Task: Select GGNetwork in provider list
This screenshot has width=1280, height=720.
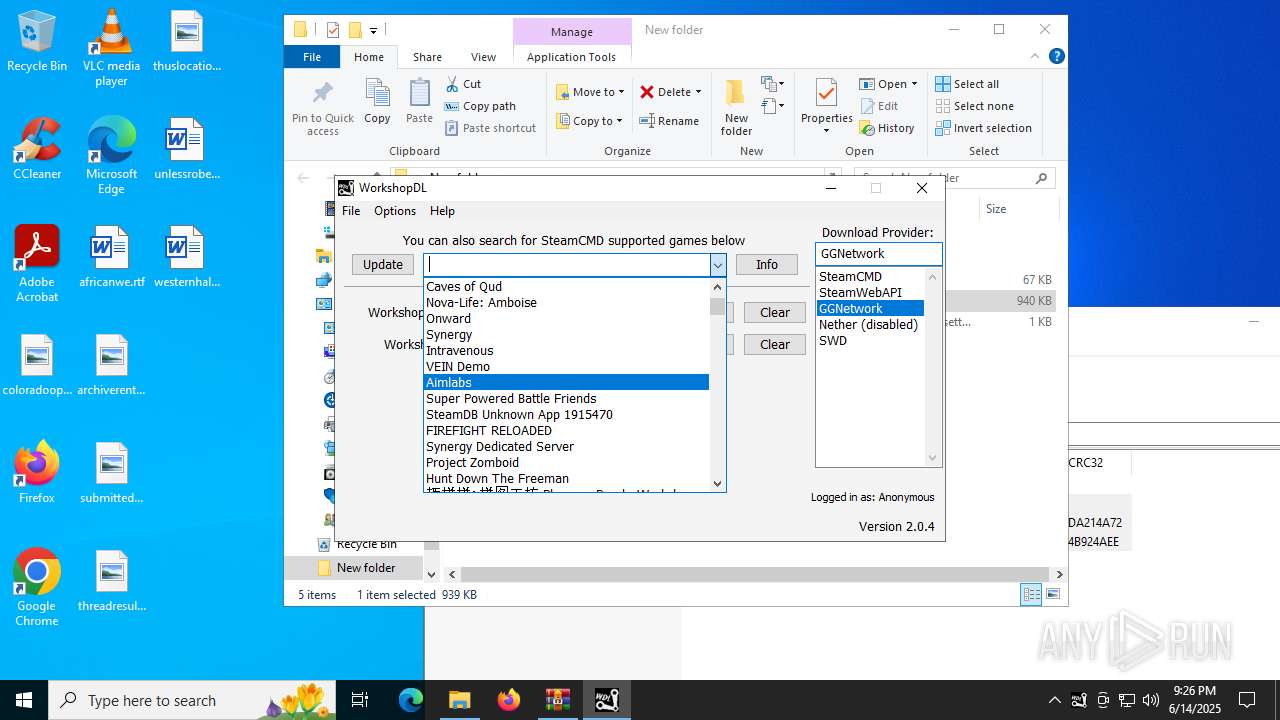Action: click(870, 308)
